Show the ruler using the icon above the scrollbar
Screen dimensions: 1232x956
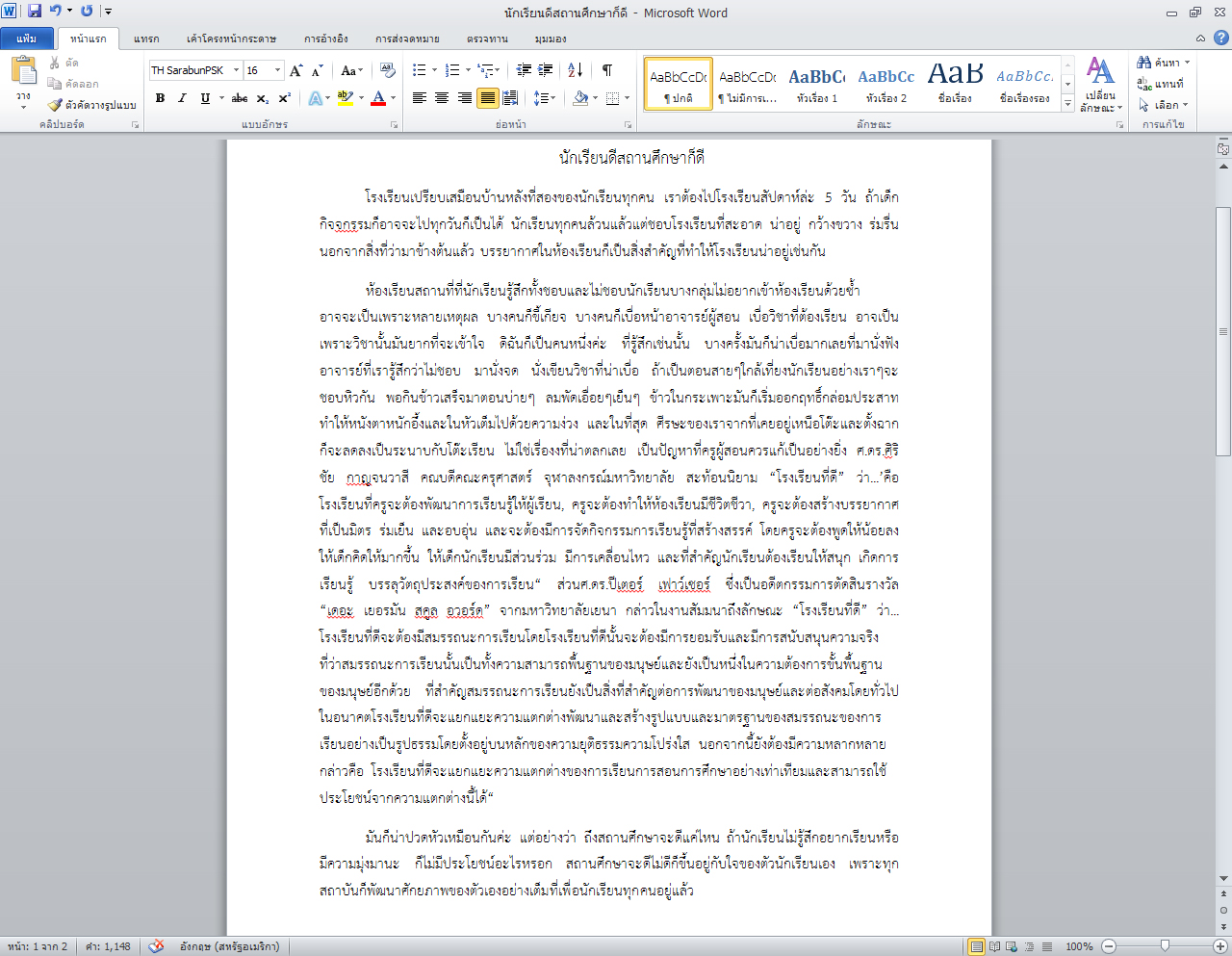pyautogui.click(x=1223, y=149)
